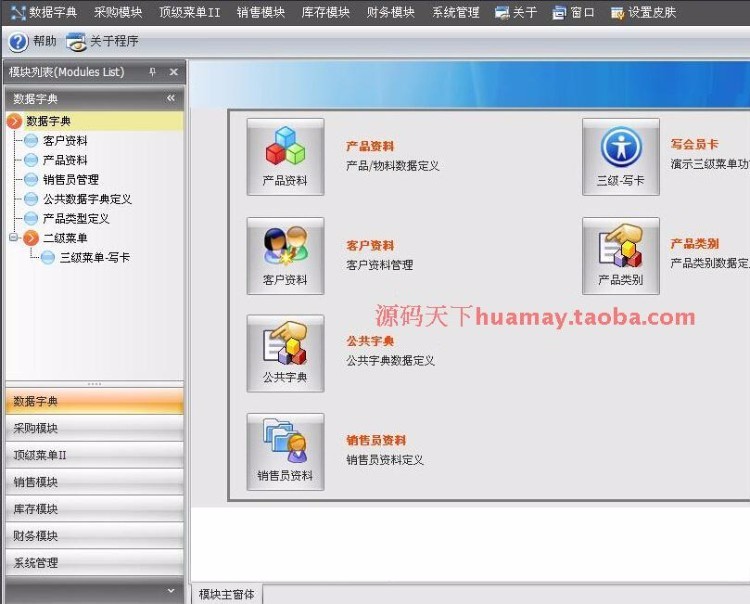750x604 pixels.
Task: Open the 客户资料 module tile icon
Action: coord(285,256)
